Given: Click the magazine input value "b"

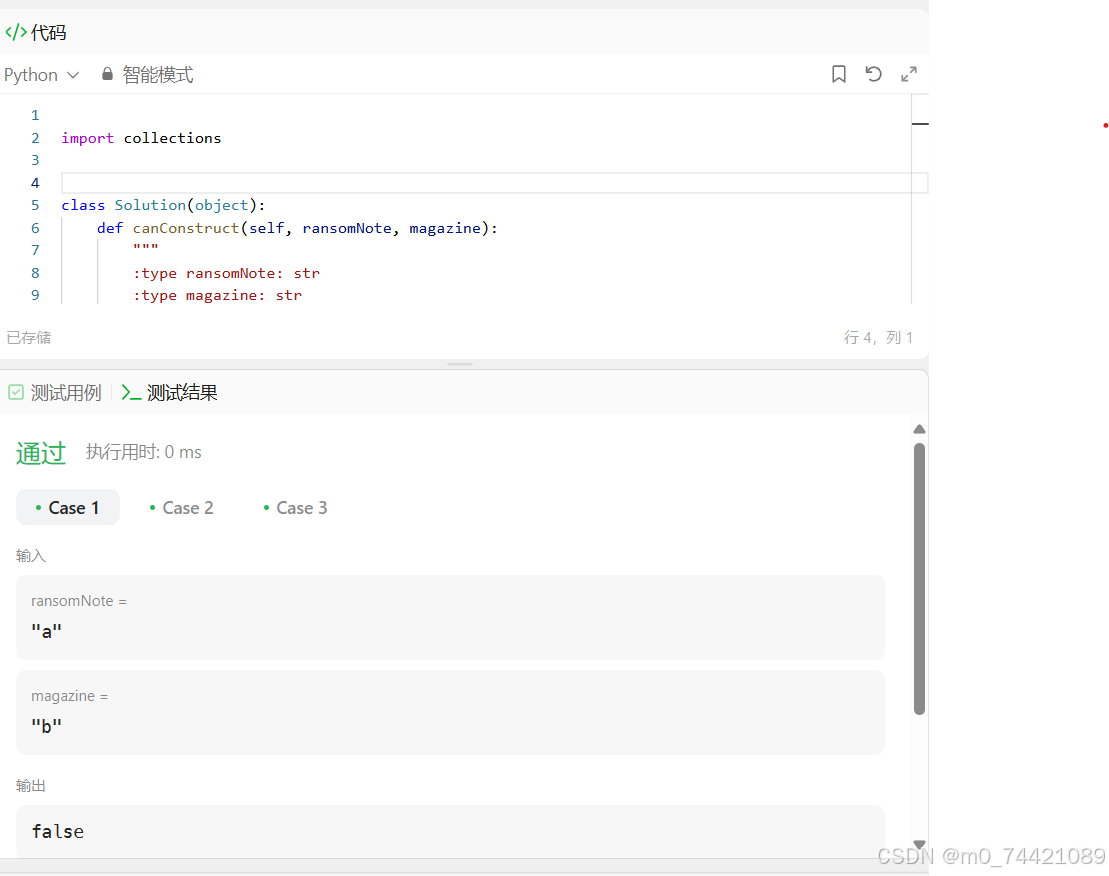Looking at the screenshot, I should pos(47,726).
